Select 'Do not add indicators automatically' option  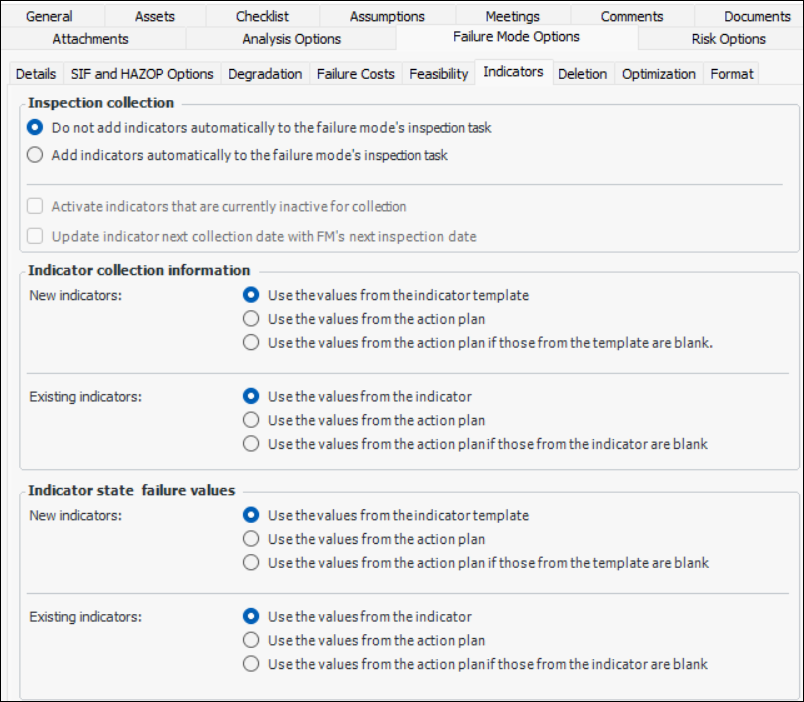[x=36, y=128]
